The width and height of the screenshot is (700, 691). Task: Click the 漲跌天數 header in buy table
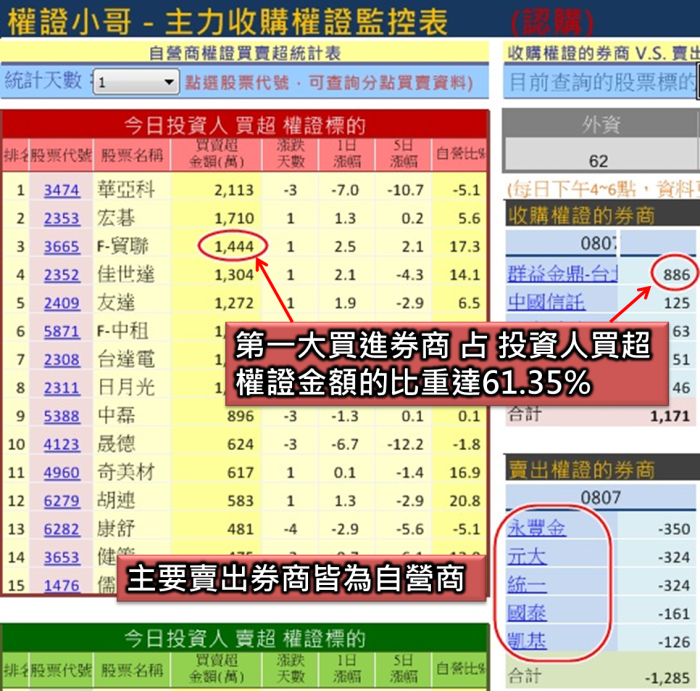point(290,154)
